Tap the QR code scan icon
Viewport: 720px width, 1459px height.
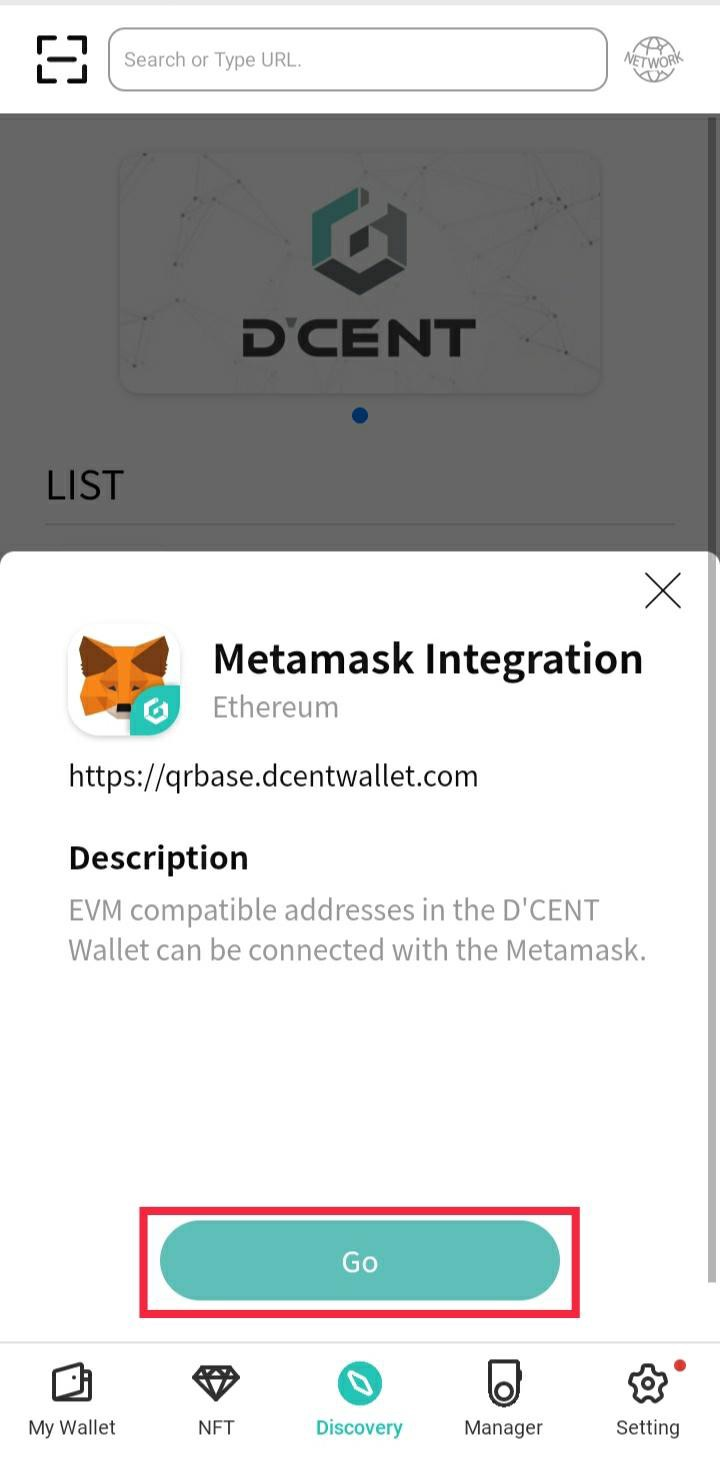point(62,60)
